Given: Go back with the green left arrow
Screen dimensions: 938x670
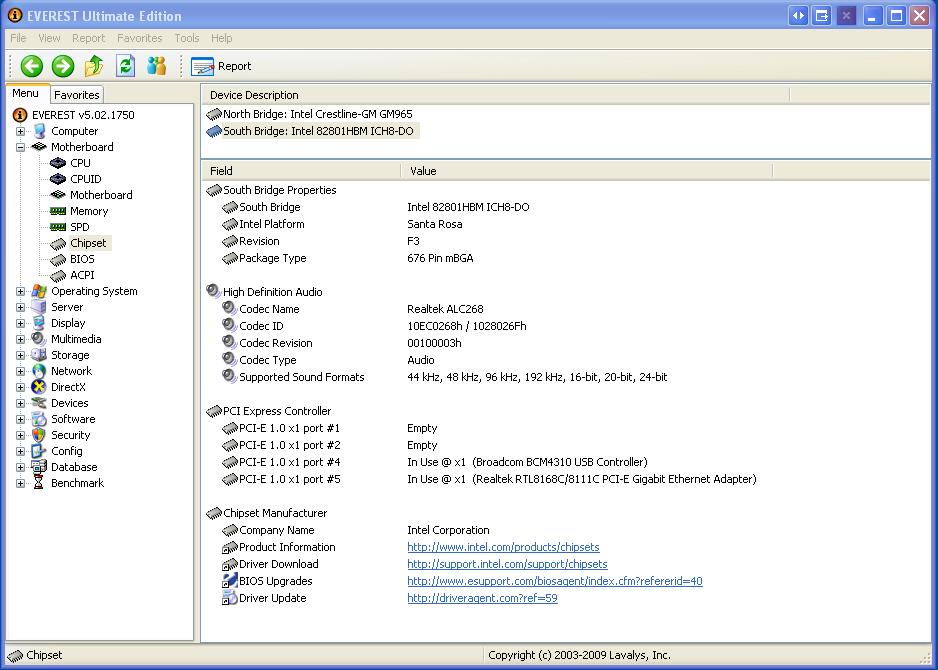Looking at the screenshot, I should click(x=32, y=66).
